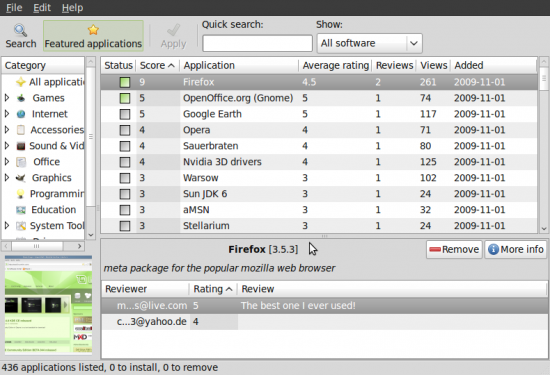Select the c...3@yahoo.de review row
The image size is (550, 375).
coord(324,322)
